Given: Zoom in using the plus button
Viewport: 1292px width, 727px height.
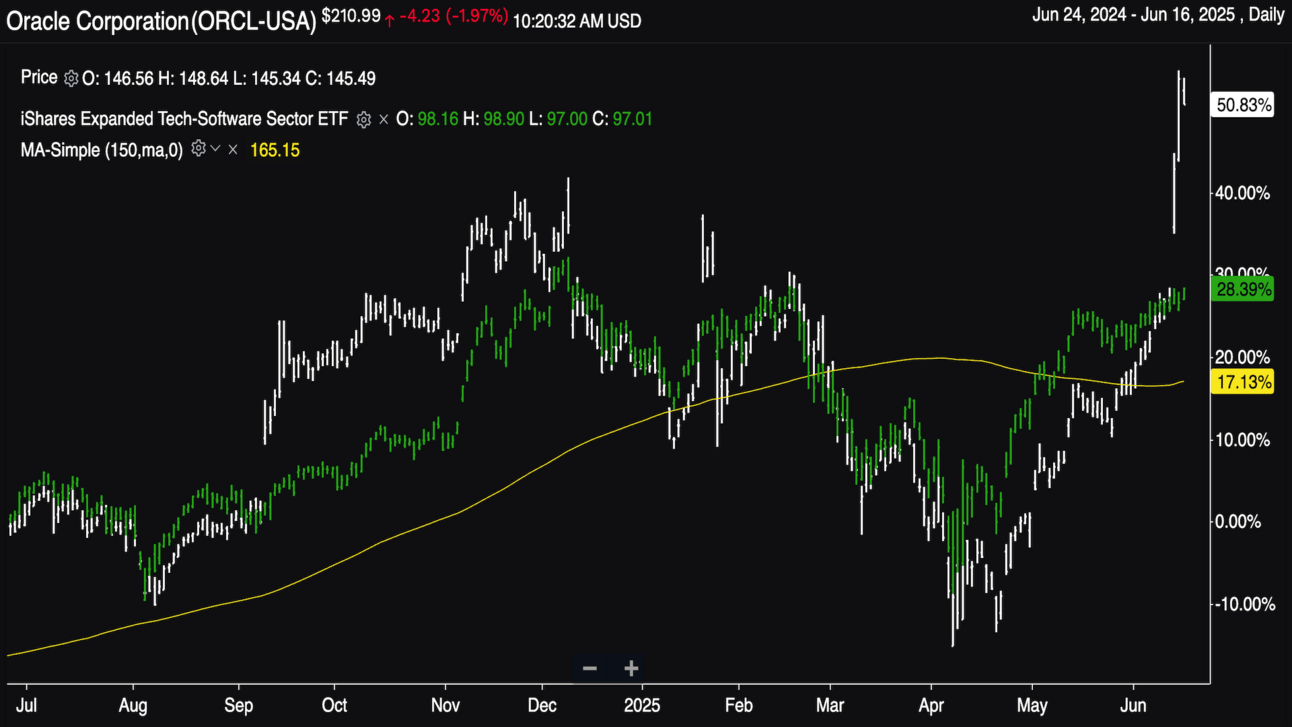Looking at the screenshot, I should click(631, 668).
